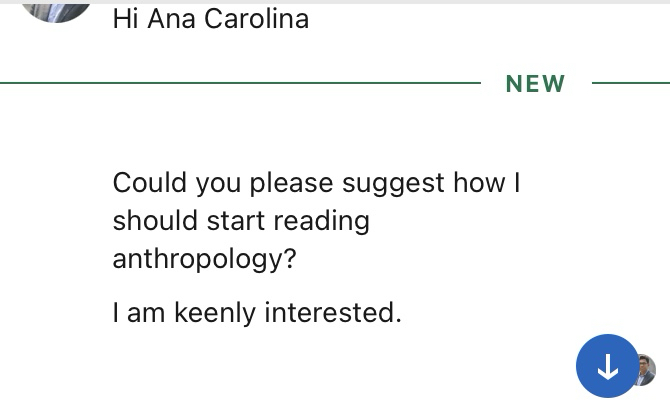Click the small read-receipt avatar
Screen dimensions: 670x418
[646, 370]
